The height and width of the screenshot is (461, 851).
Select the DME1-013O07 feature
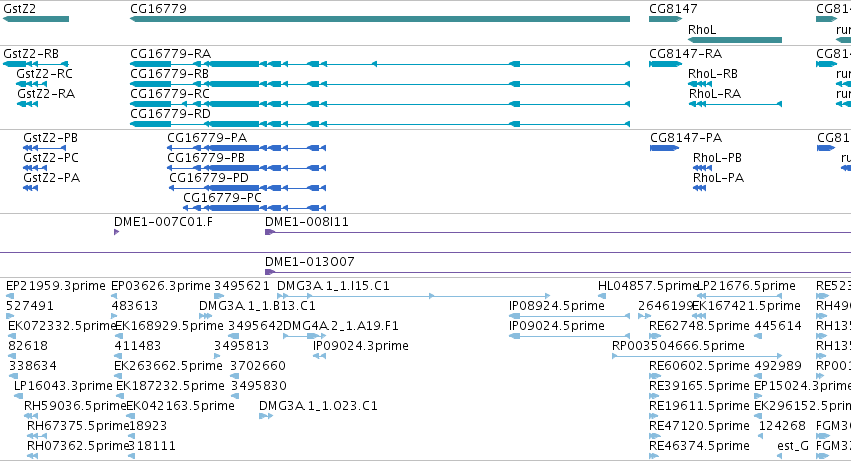(558, 272)
